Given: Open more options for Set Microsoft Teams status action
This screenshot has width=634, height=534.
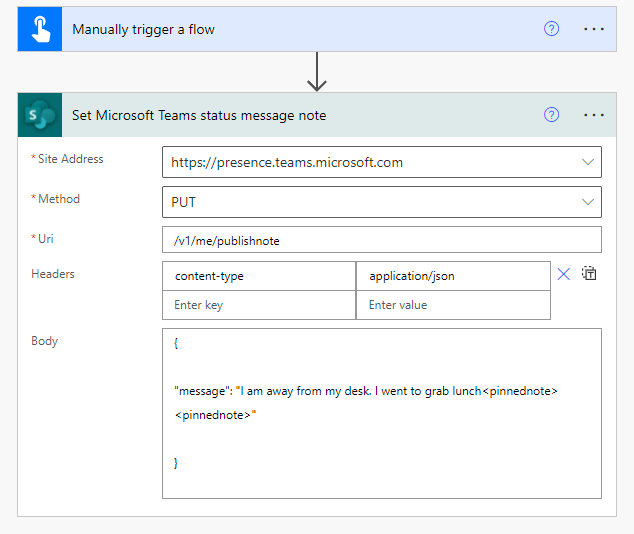Looking at the screenshot, I should pos(594,115).
